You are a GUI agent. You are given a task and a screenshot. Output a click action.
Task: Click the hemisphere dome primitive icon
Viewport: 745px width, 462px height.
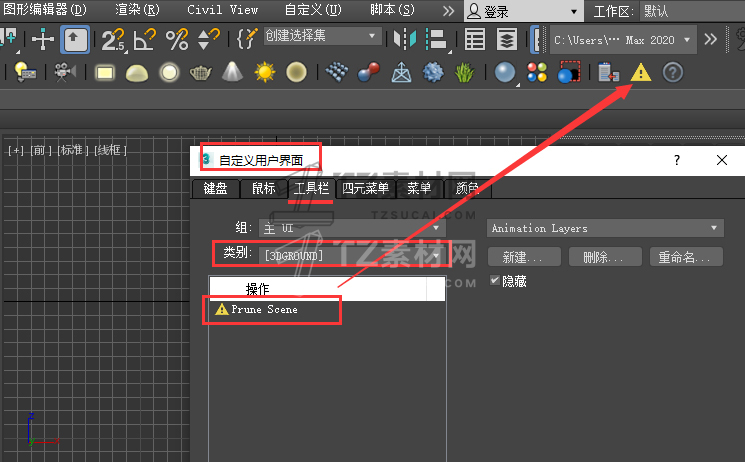137,73
